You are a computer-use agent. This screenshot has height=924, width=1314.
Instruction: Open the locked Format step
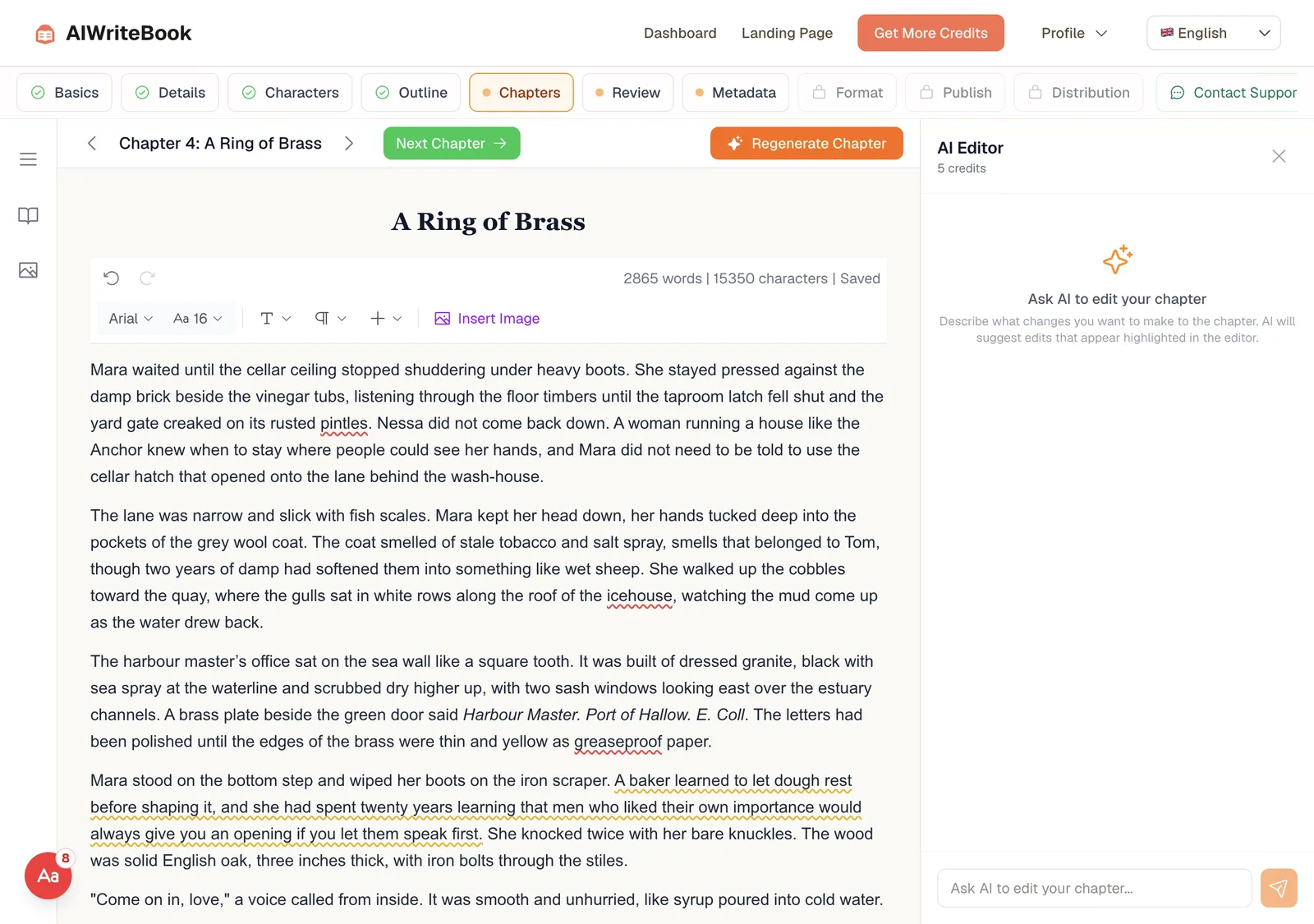point(848,93)
